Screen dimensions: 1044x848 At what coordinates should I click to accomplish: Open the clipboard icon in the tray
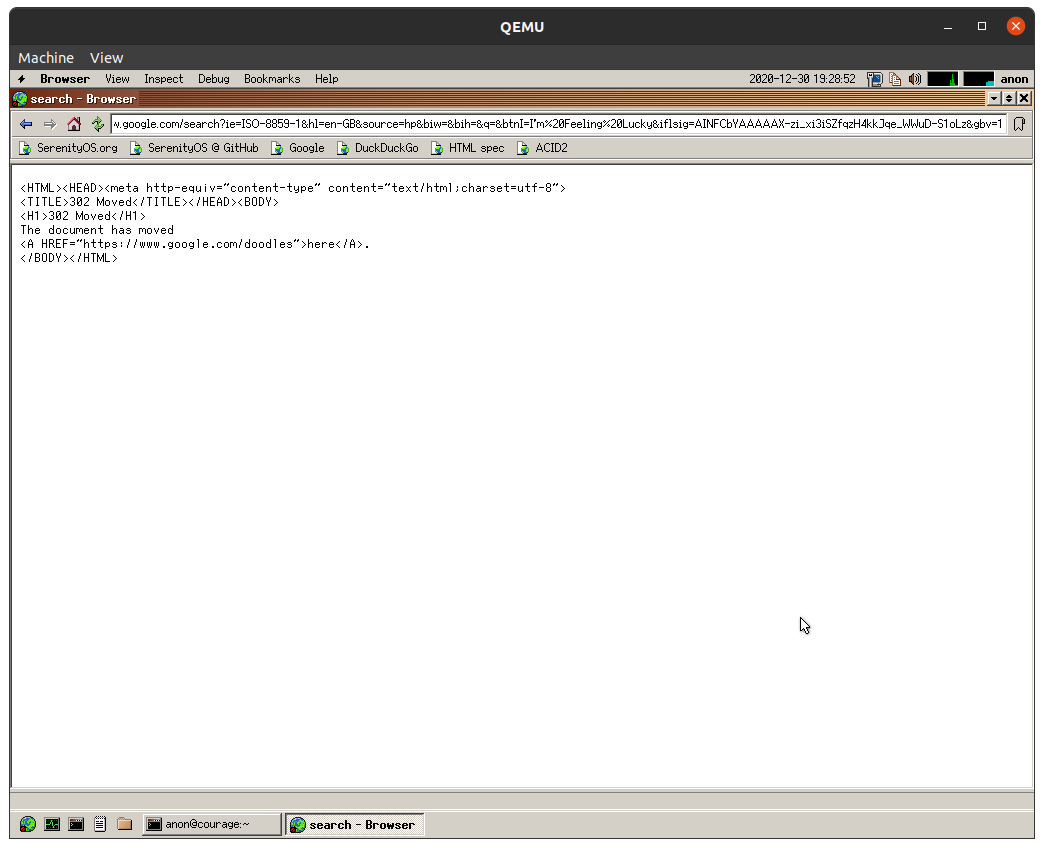[x=894, y=79]
